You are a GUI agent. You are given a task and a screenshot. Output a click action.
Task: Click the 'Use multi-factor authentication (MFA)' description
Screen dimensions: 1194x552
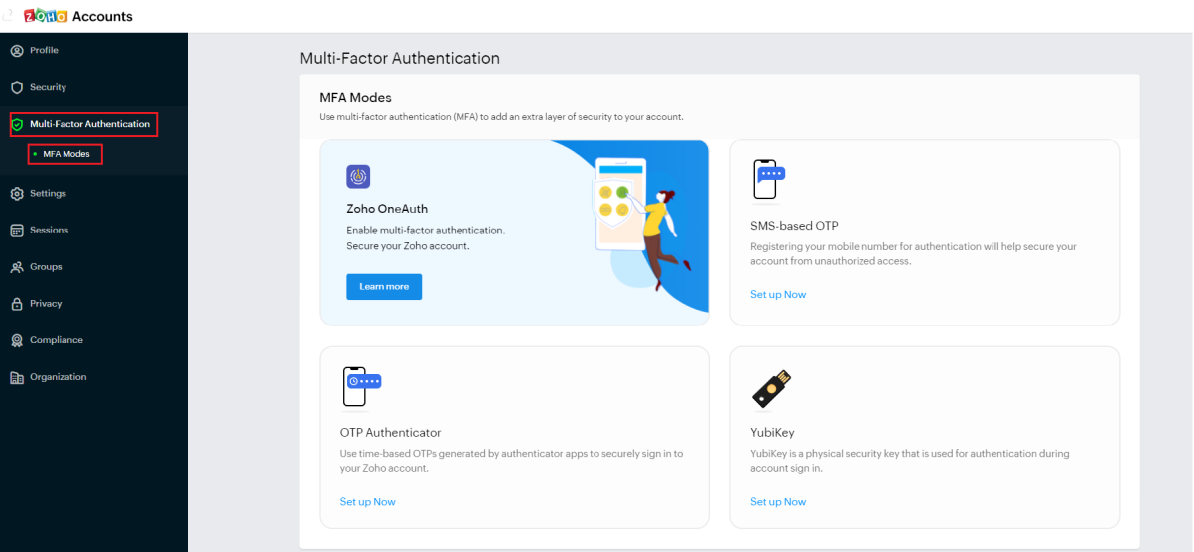coord(501,117)
